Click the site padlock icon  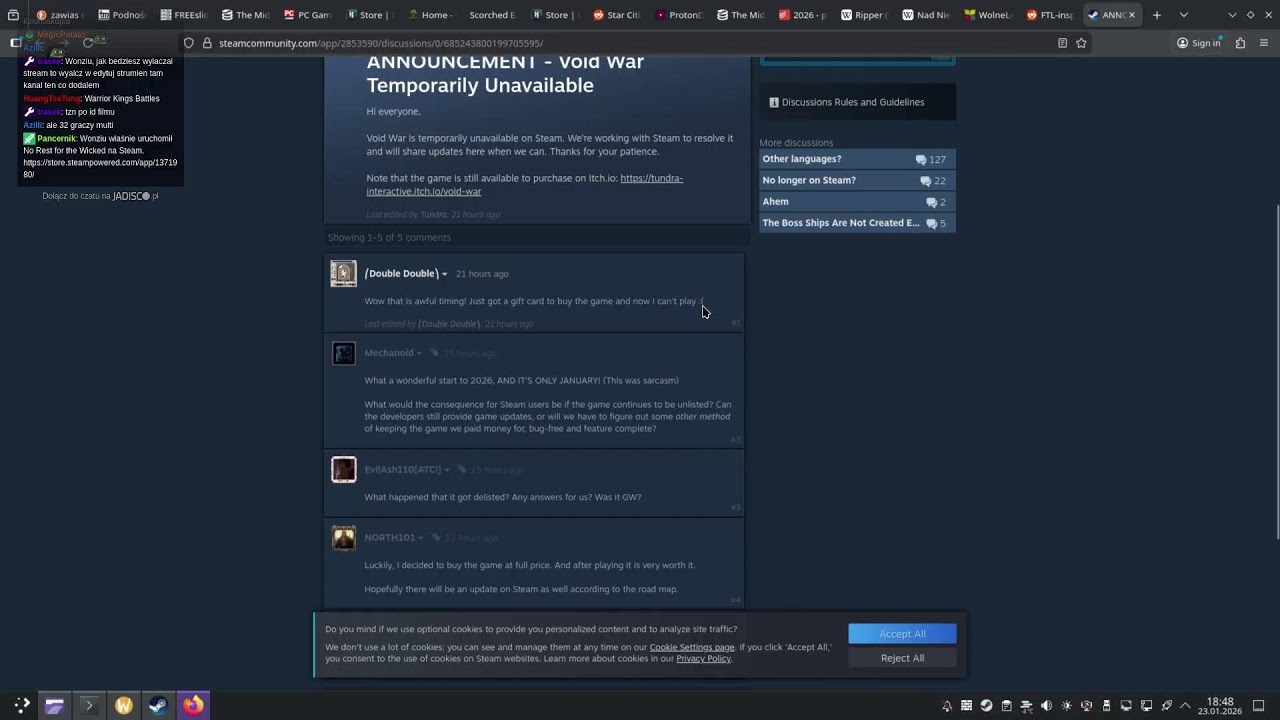207,43
